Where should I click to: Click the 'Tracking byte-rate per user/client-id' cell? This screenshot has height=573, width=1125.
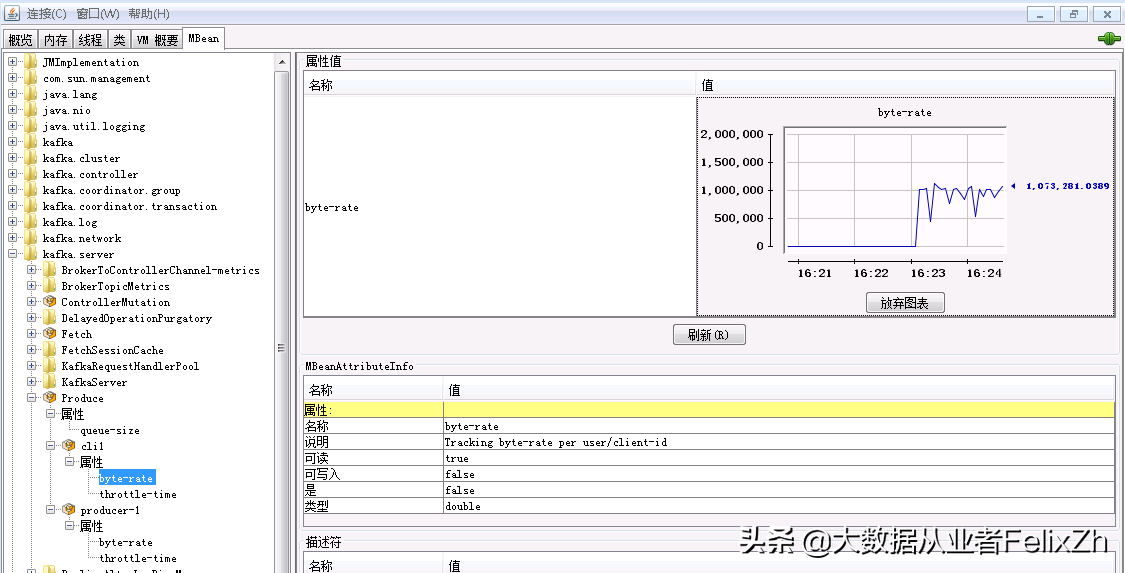tap(779, 442)
